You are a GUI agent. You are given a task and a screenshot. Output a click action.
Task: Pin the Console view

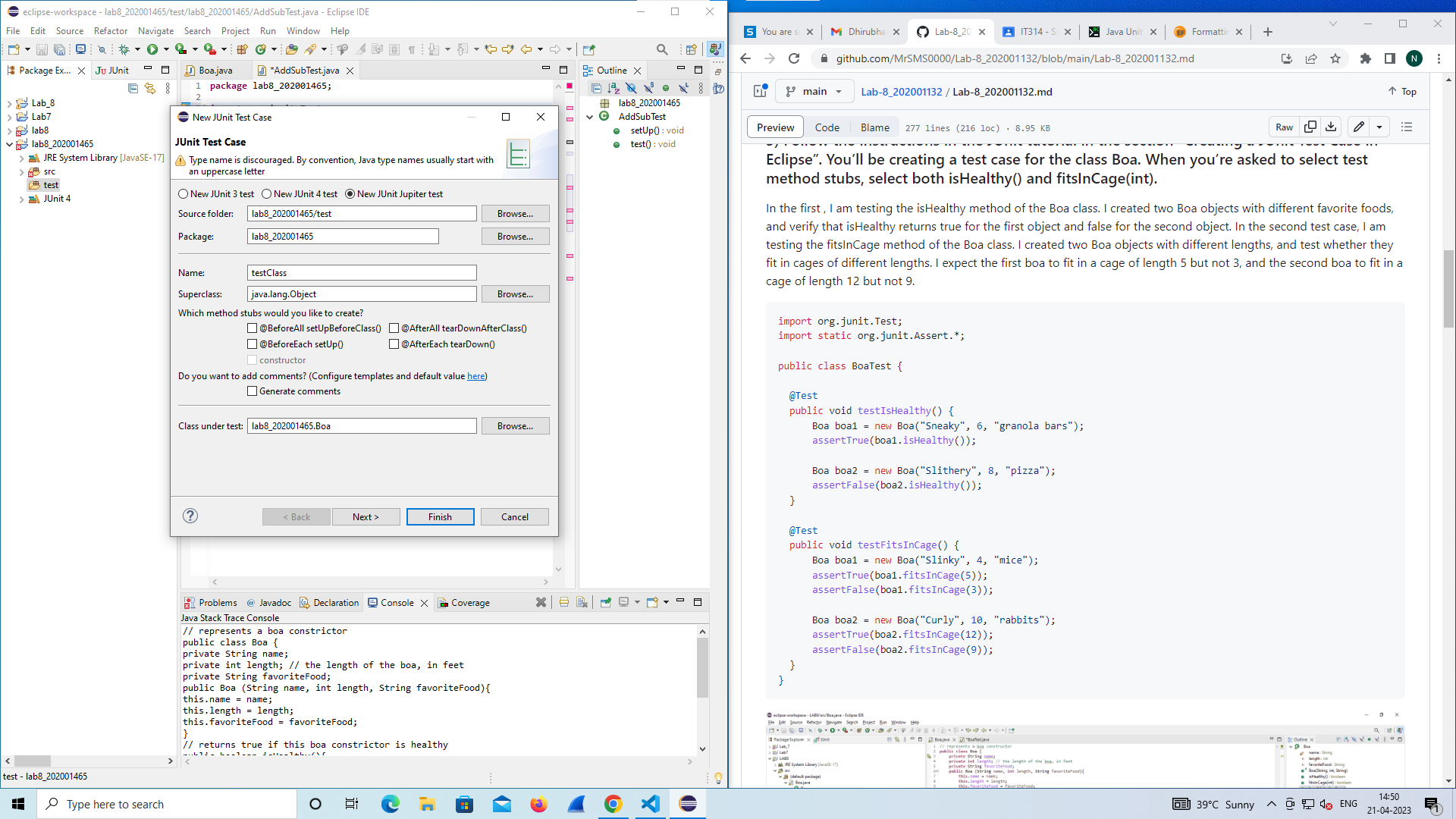coord(606,601)
